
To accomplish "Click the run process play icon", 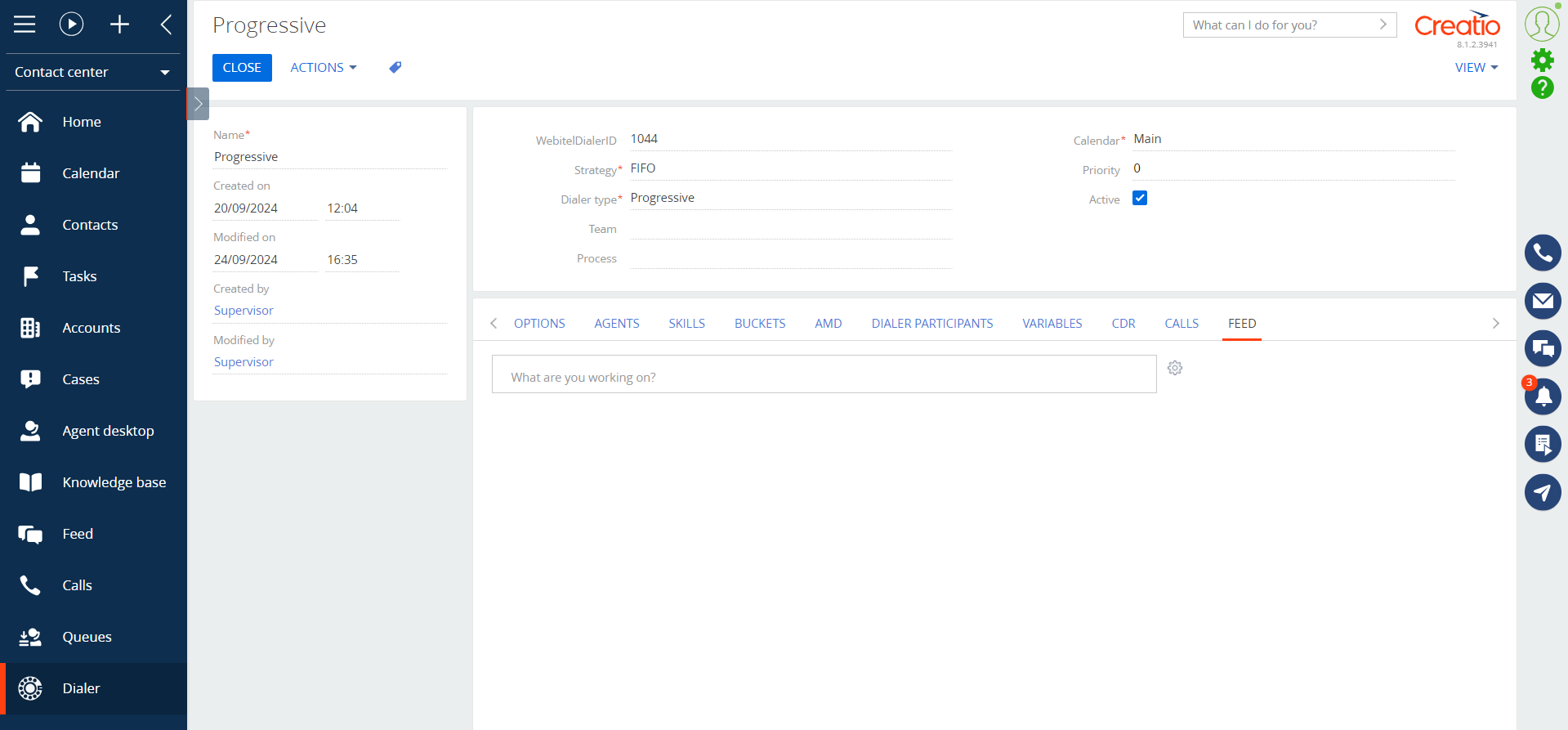I will (72, 25).
